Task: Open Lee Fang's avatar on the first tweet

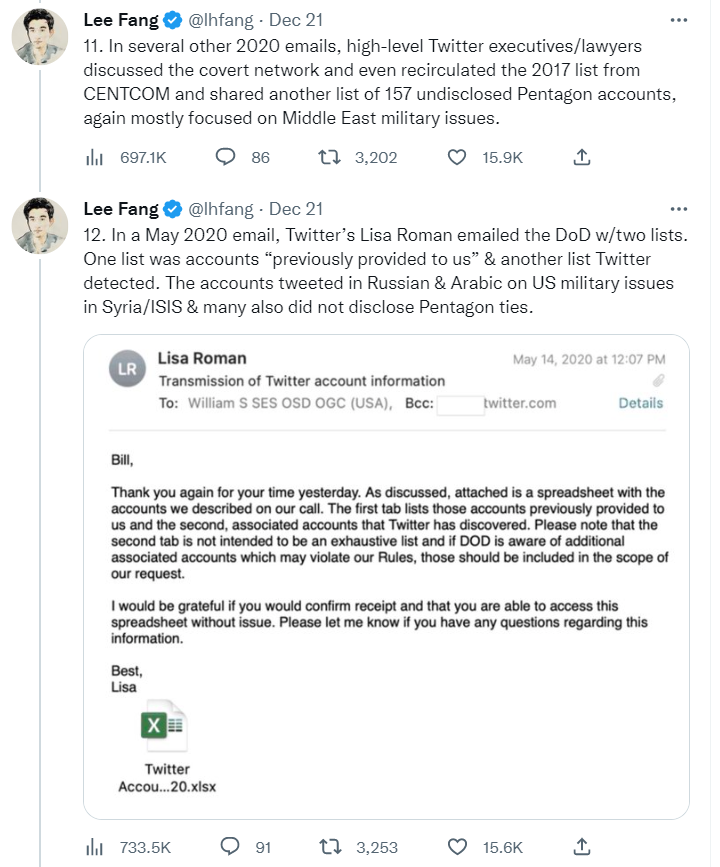Action: click(40, 36)
